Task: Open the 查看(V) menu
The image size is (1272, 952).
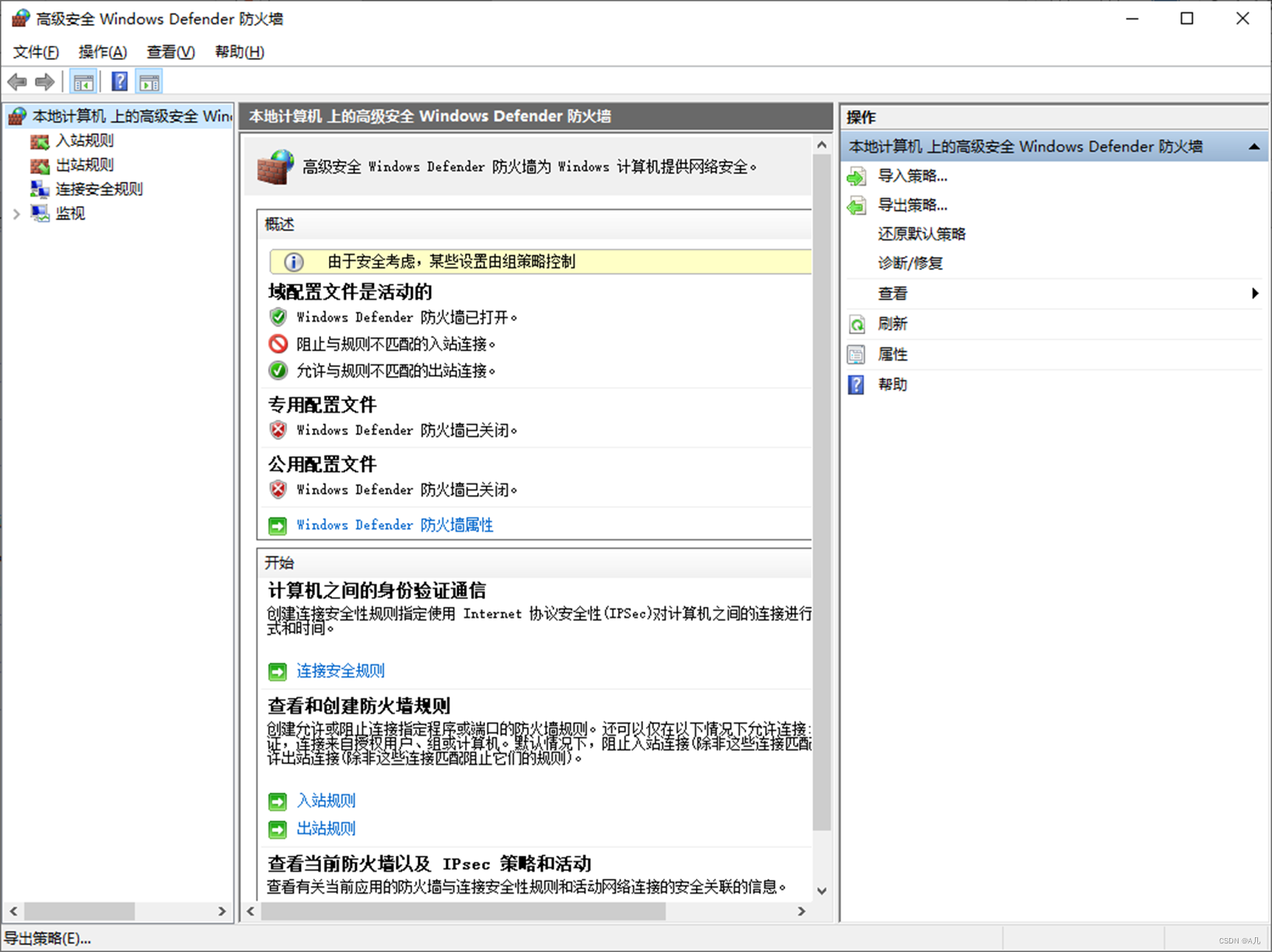Action: click(170, 52)
